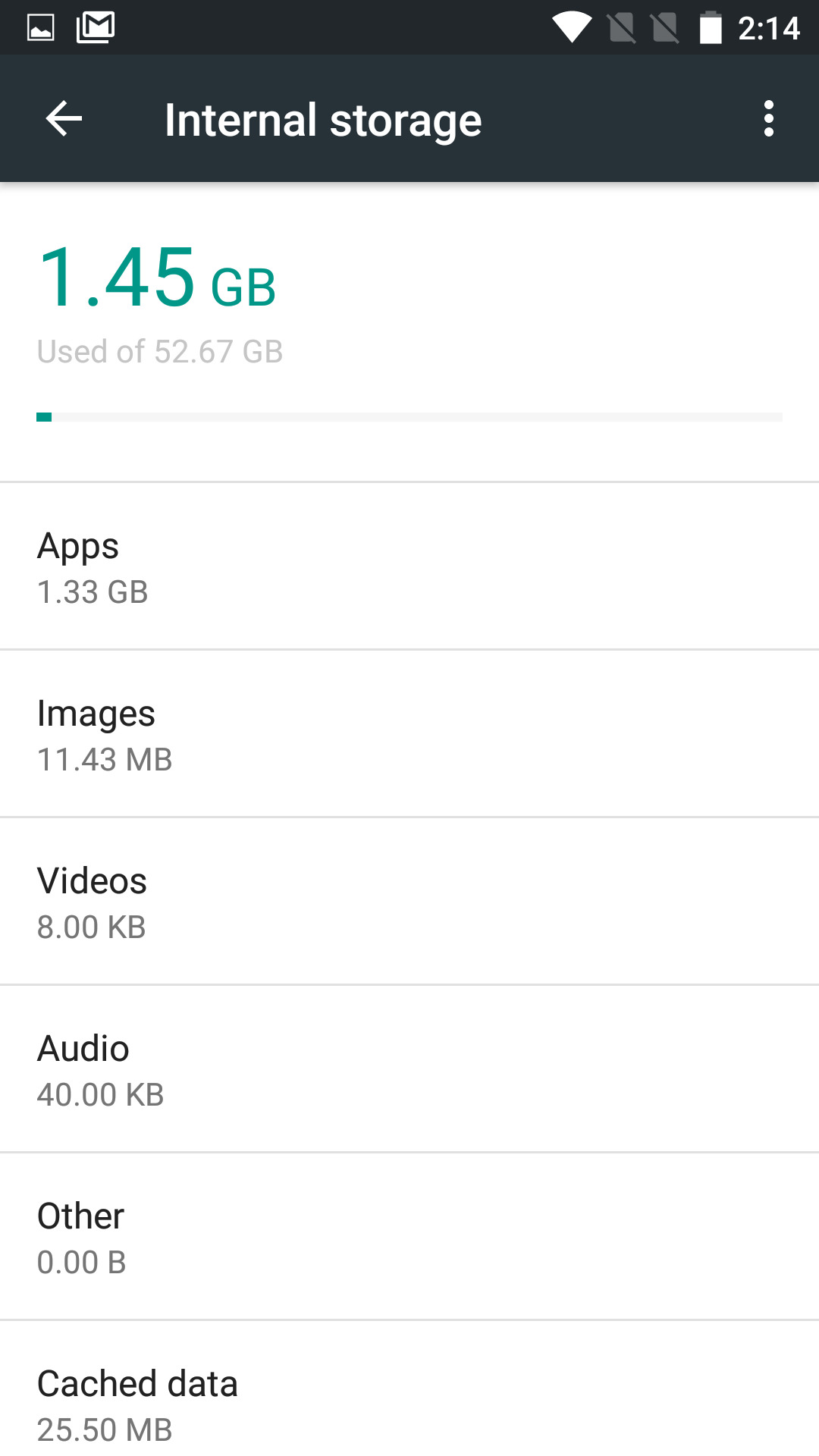This screenshot has height=1456, width=819.
Task: Click the teal filled part of storage bar
Action: [x=44, y=417]
